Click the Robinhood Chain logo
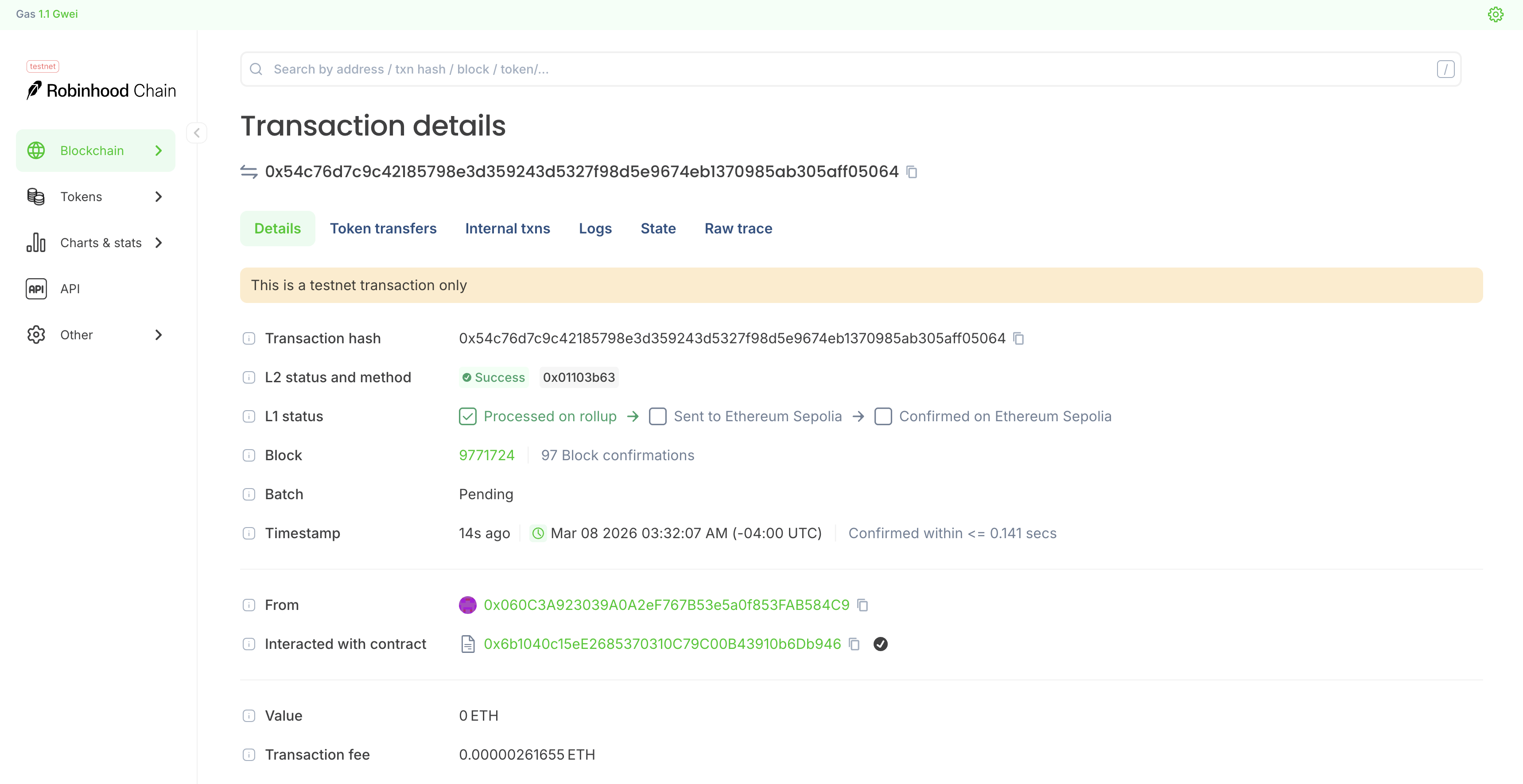Viewport: 1523px width, 784px height. [x=102, y=90]
